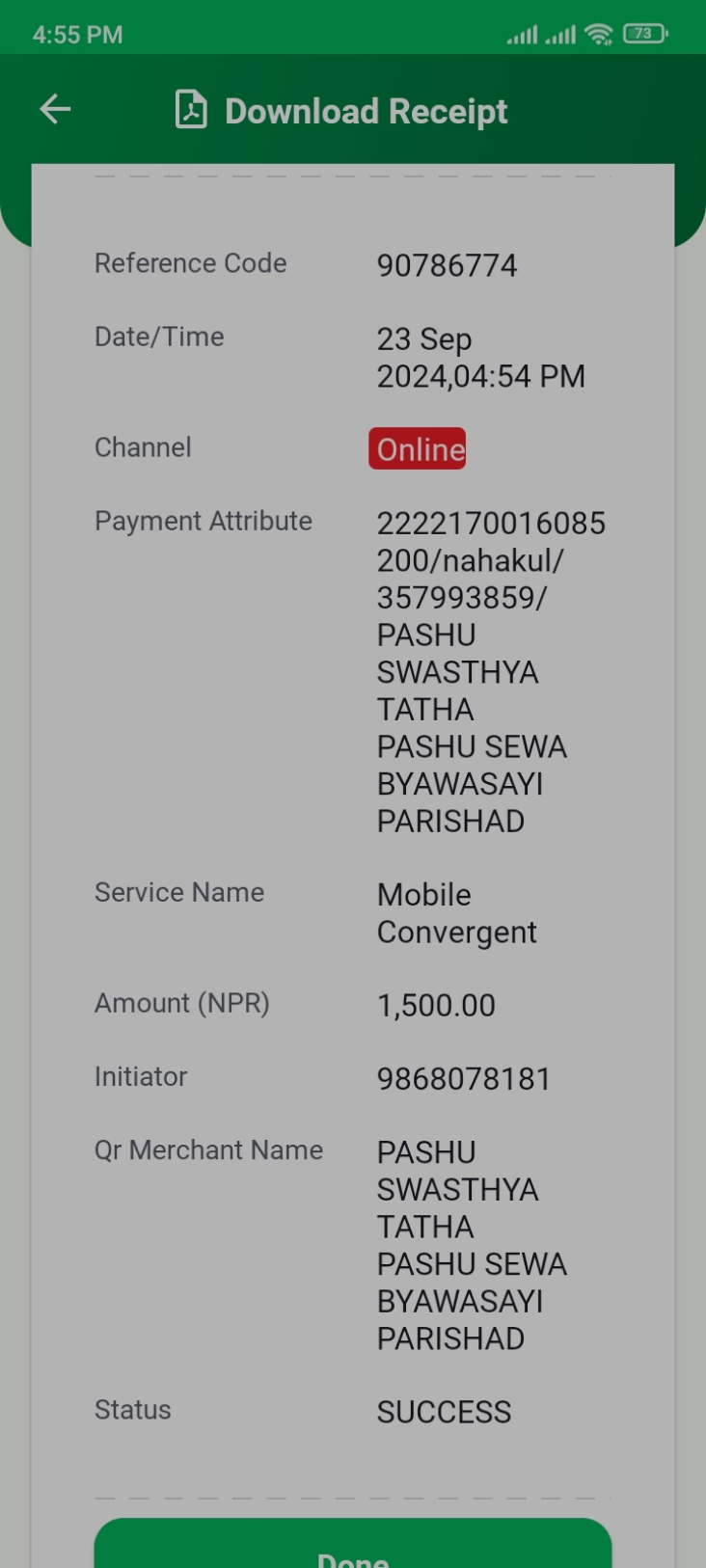The width and height of the screenshot is (706, 1568).
Task: Tap the Reference Code label
Action: (x=191, y=263)
